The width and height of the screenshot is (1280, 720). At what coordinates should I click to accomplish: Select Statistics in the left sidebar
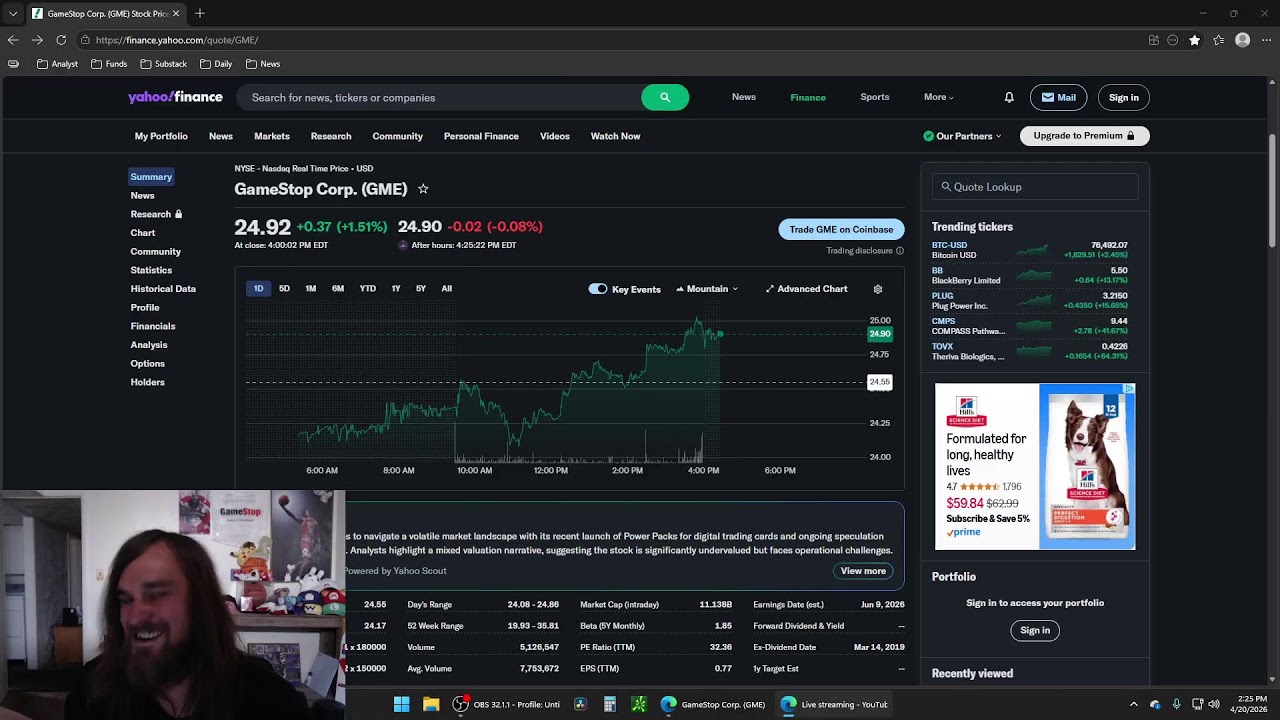tap(151, 270)
